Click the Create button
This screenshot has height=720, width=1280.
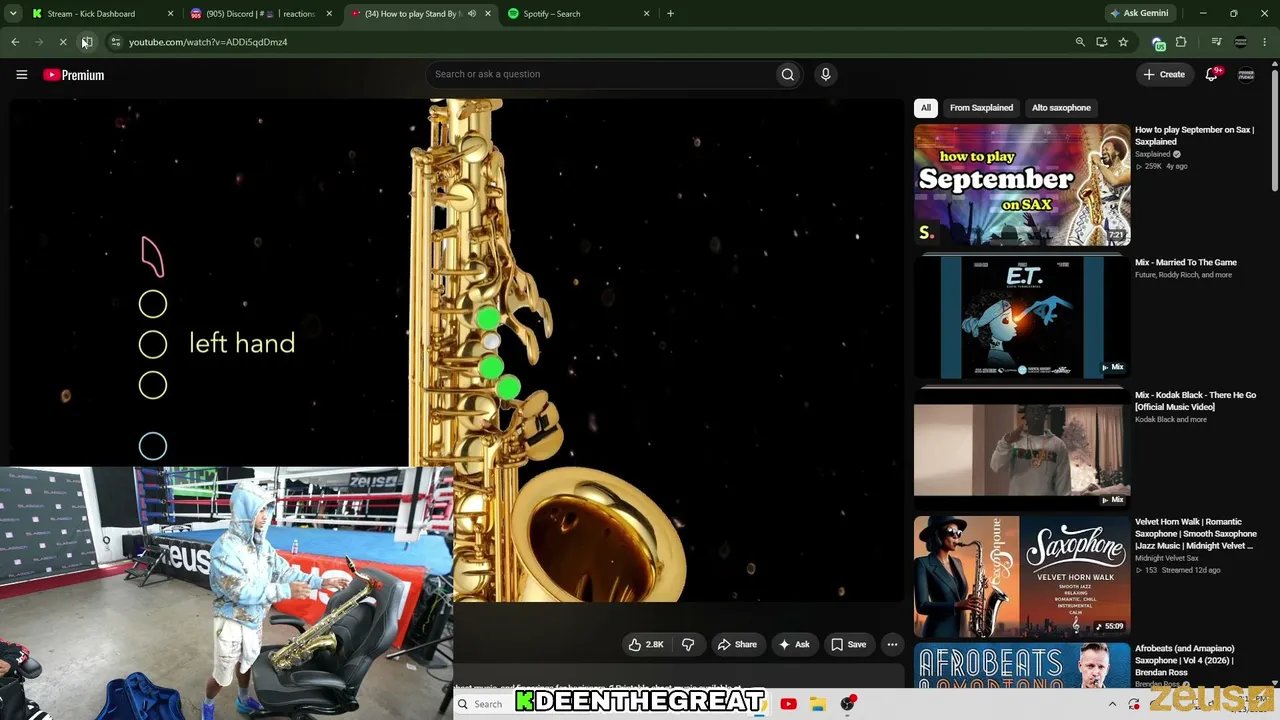[1165, 74]
